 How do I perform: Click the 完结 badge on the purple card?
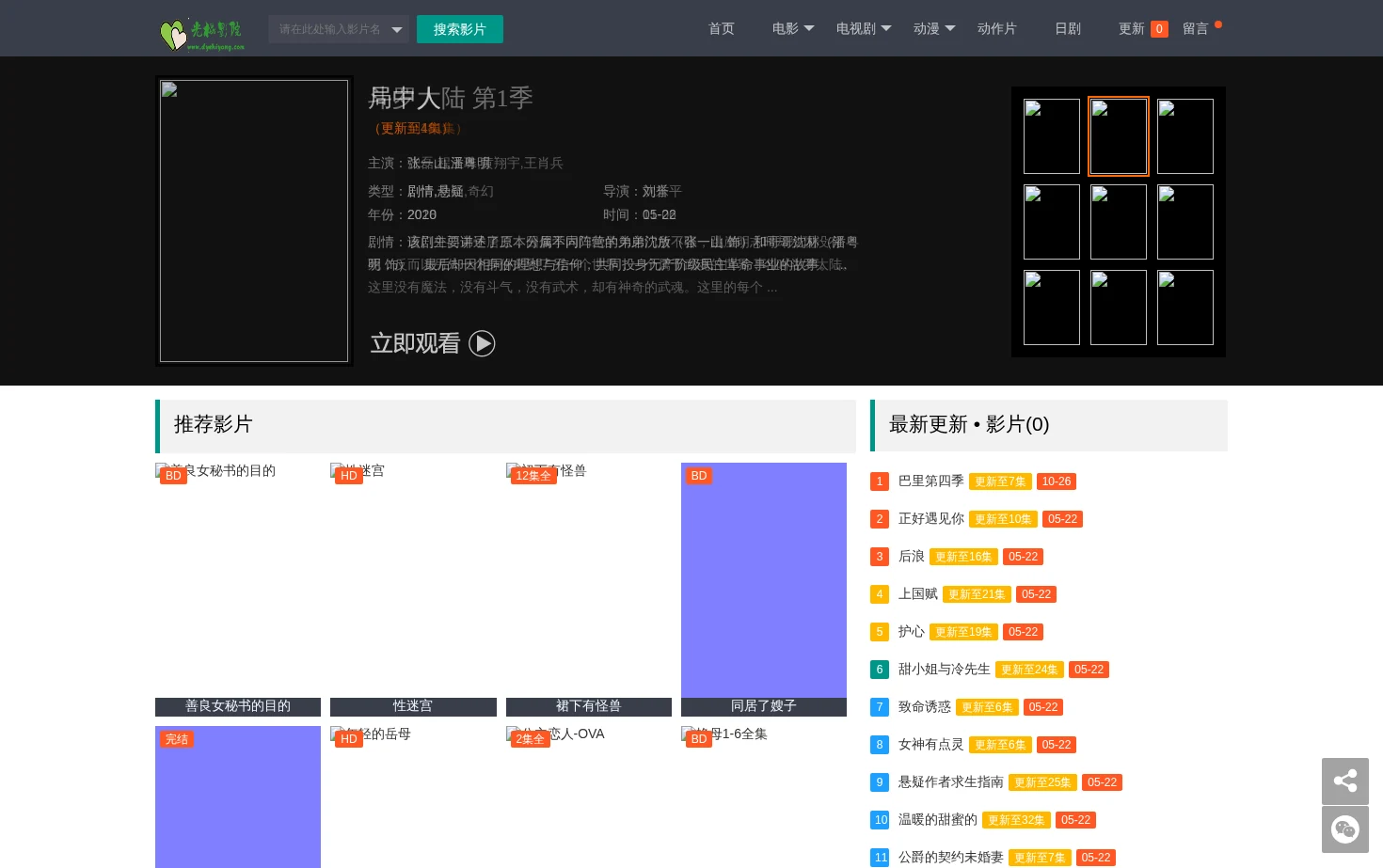coord(177,739)
